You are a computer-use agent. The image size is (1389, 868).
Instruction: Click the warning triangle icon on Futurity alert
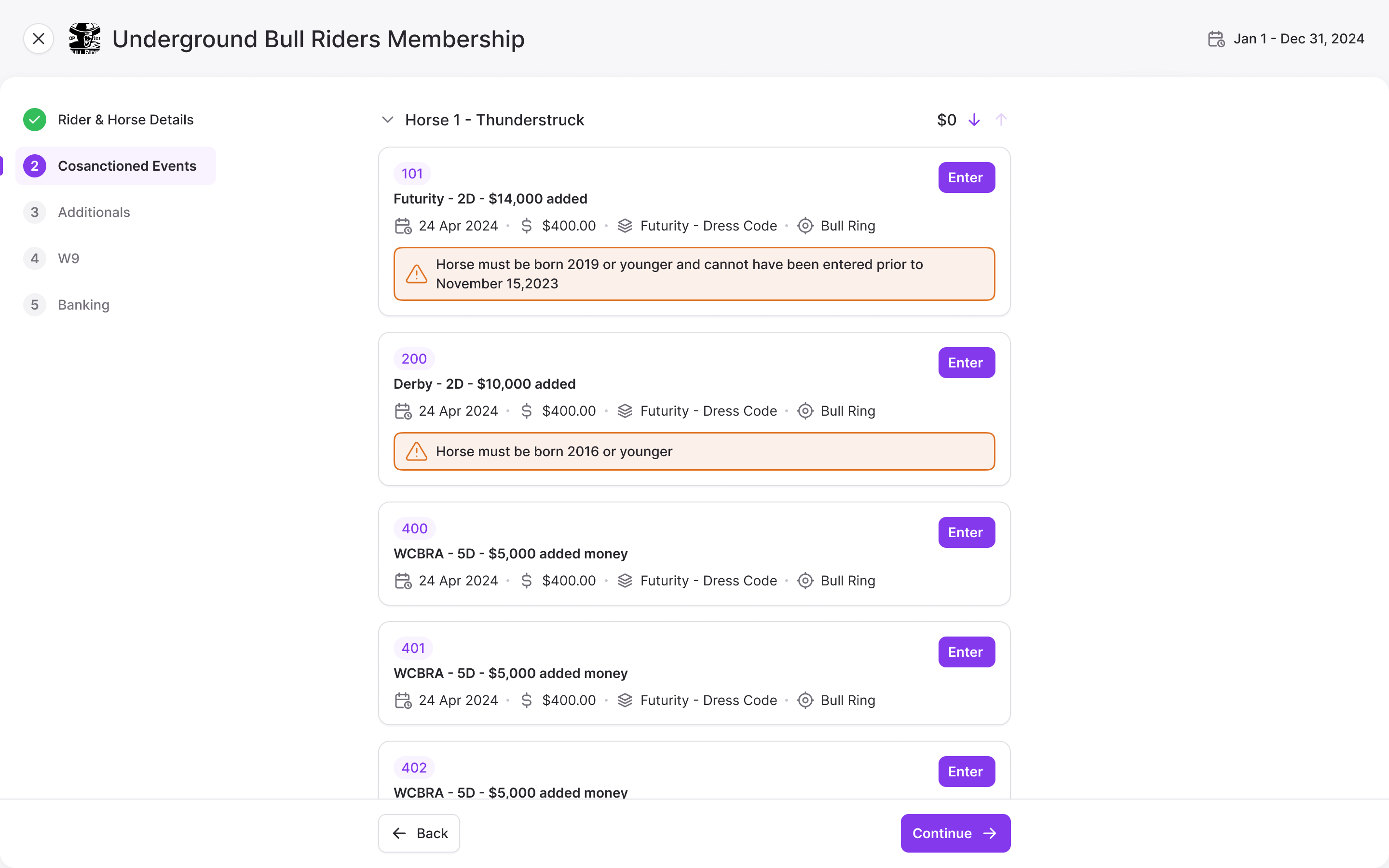point(416,272)
